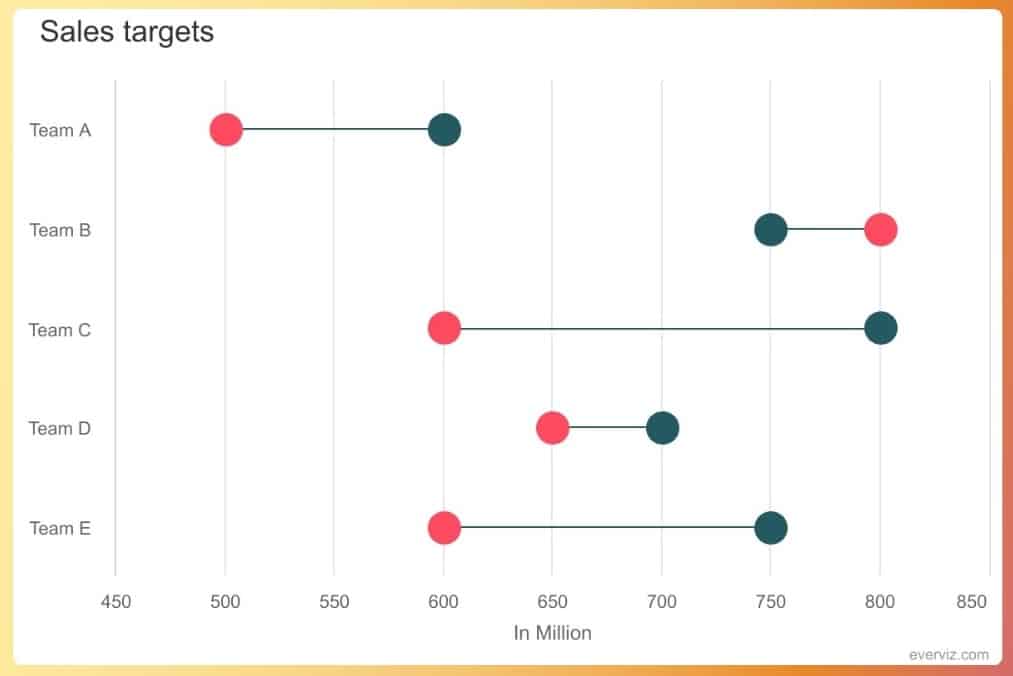Select Team D's dark teal dot at 700

(x=662, y=428)
